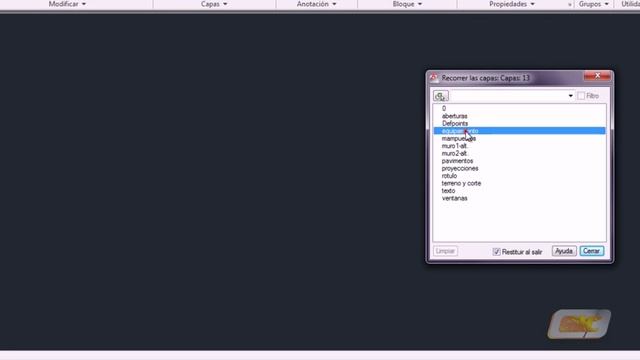Select the Defpoints layer

(519, 123)
